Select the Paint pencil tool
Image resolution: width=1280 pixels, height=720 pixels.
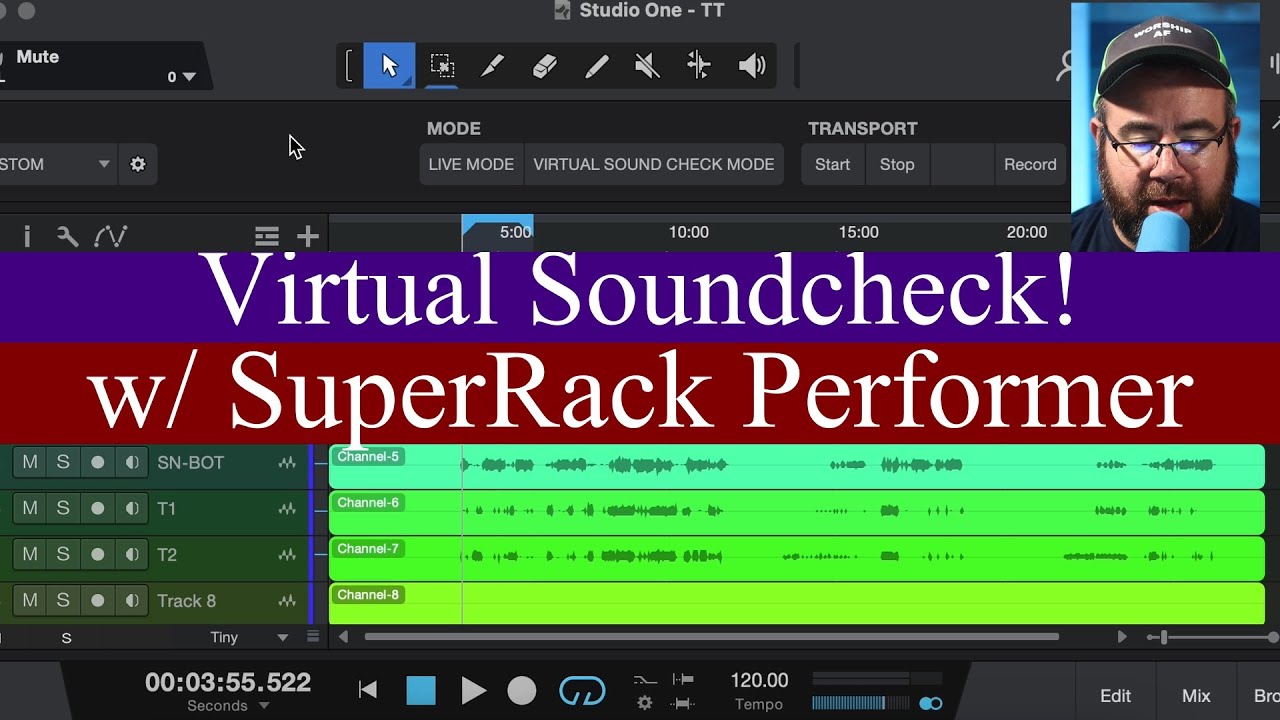click(596, 66)
